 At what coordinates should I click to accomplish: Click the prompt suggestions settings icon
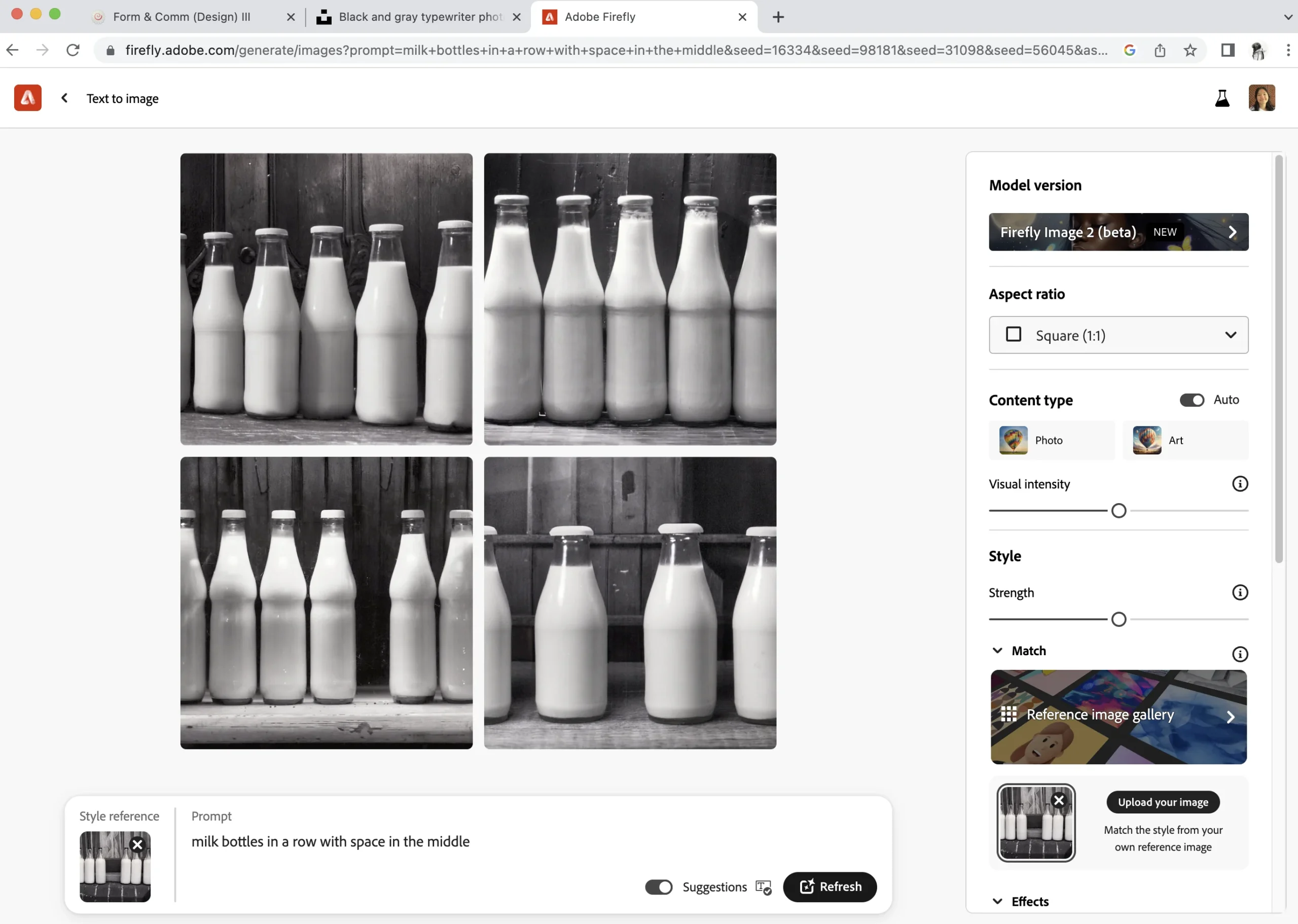coord(763,887)
